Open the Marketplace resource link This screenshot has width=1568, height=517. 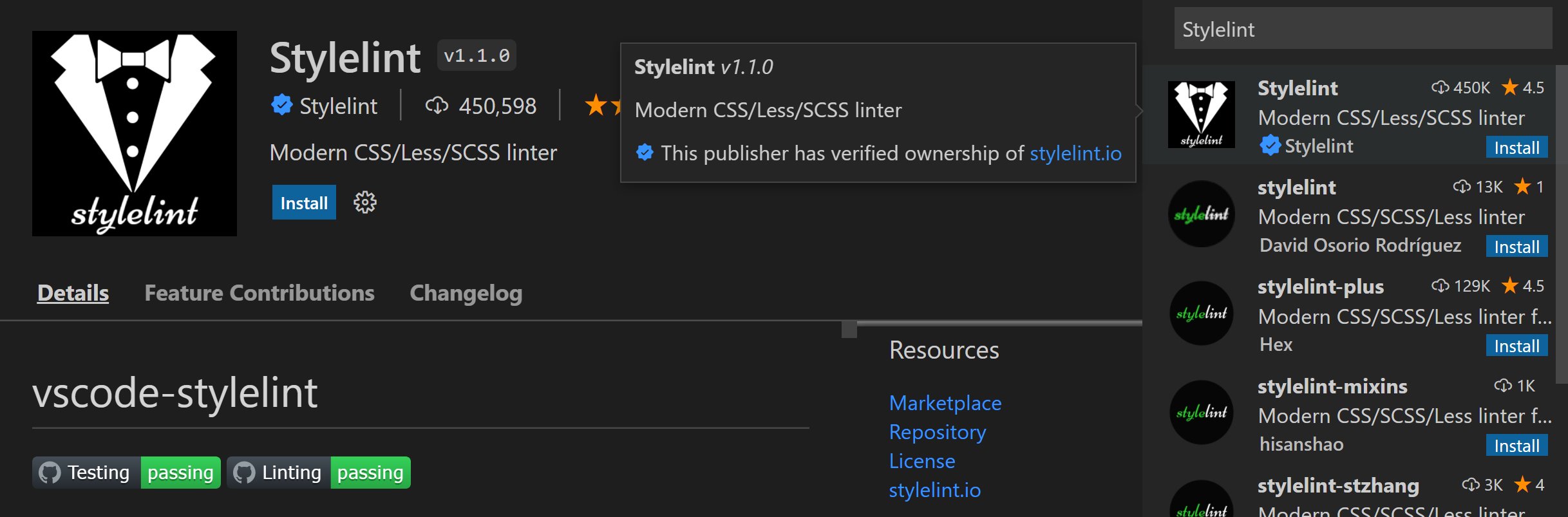(945, 403)
